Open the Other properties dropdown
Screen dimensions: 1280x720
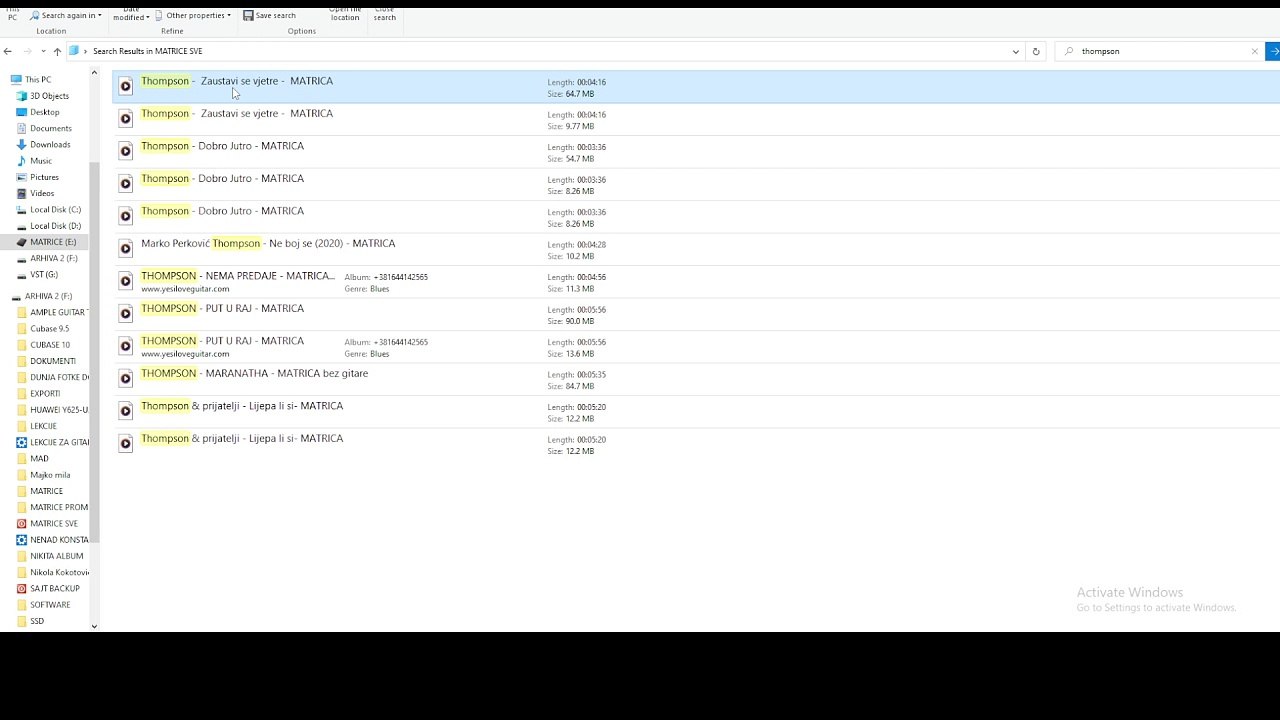coord(193,16)
